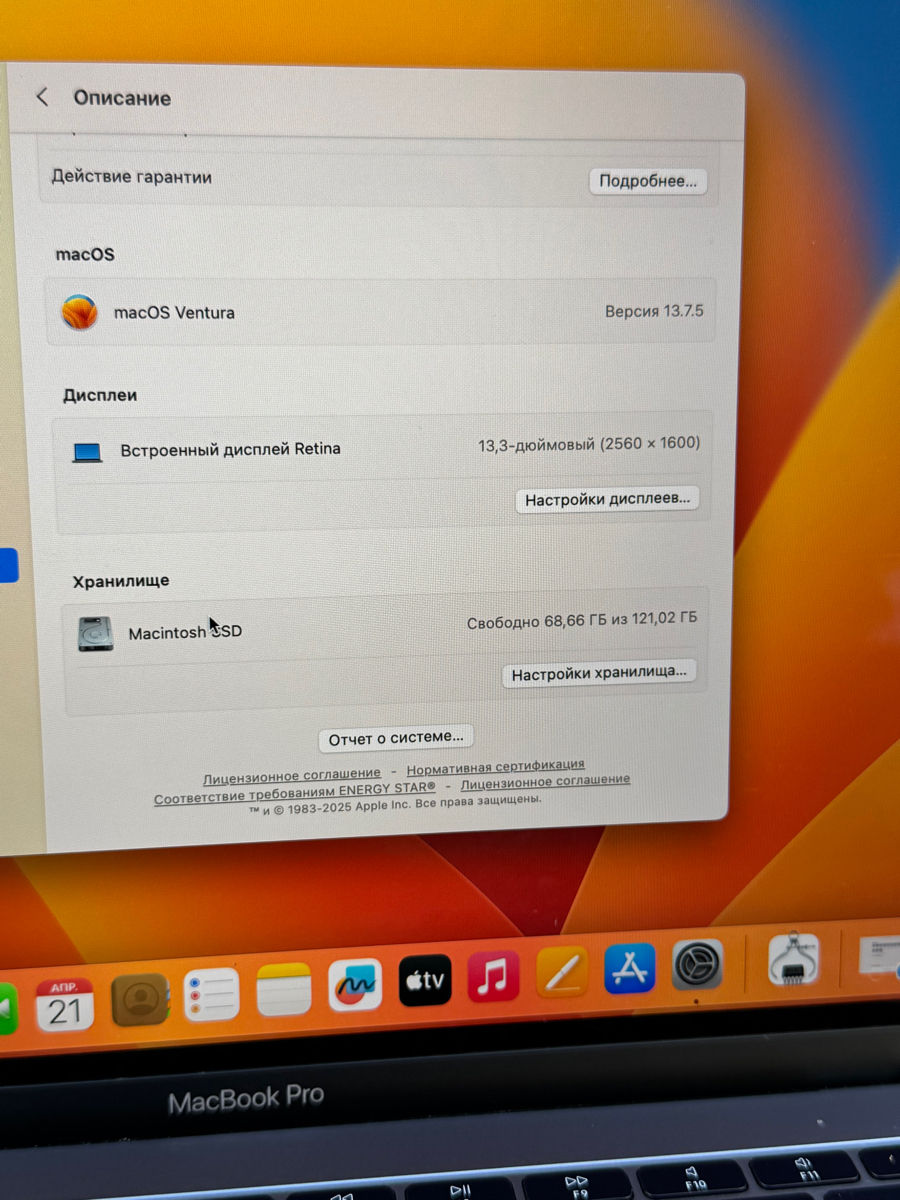Open Notes from the Dock
This screenshot has height=1200, width=900.
tap(284, 990)
